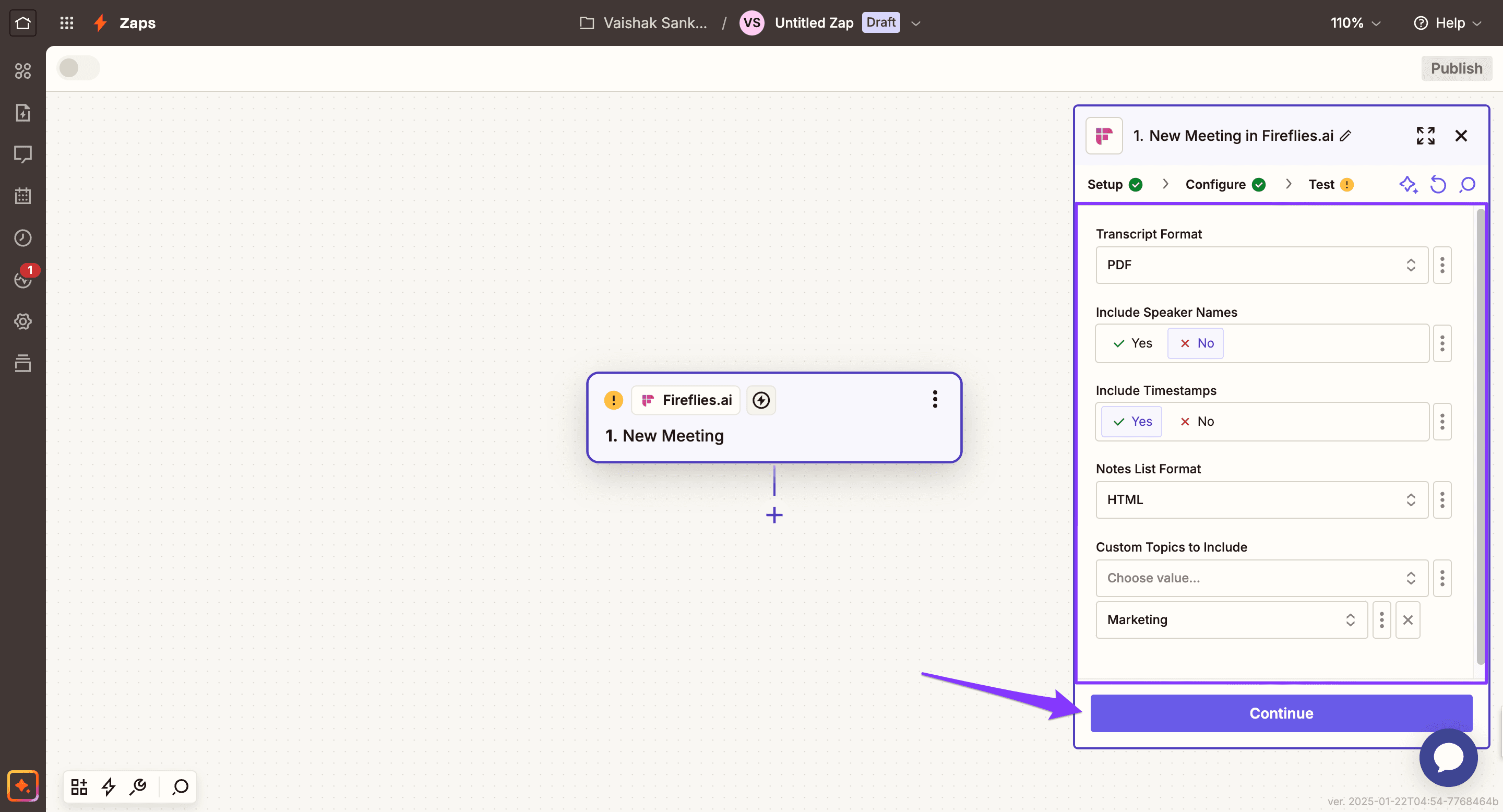This screenshot has width=1503, height=812.
Task: Select No for Include Timestamps
Action: point(1196,421)
